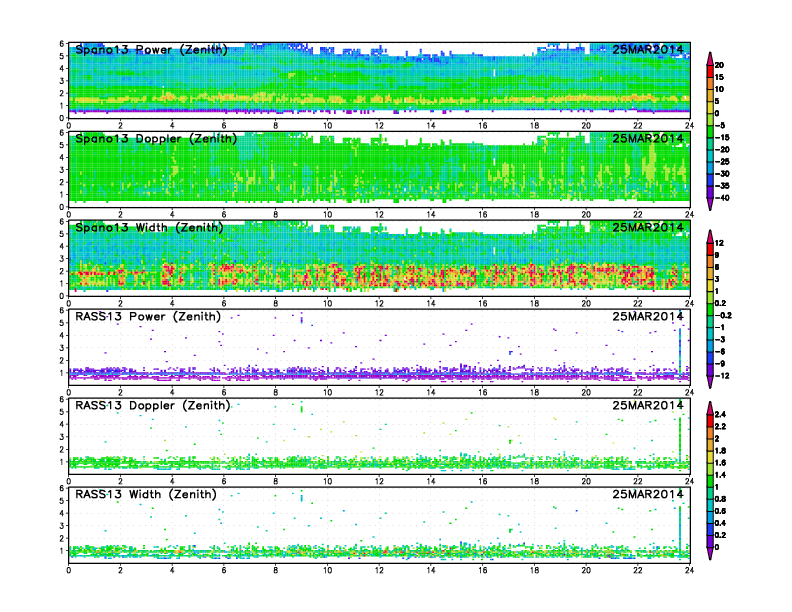Select the 25MAR2014 date in Spano13 Width panel
Image resolution: width=792 pixels, height=612 pixels.
coord(648,227)
